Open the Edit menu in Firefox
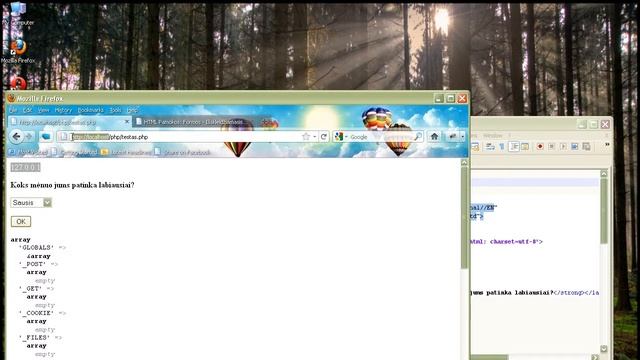 click(x=27, y=110)
